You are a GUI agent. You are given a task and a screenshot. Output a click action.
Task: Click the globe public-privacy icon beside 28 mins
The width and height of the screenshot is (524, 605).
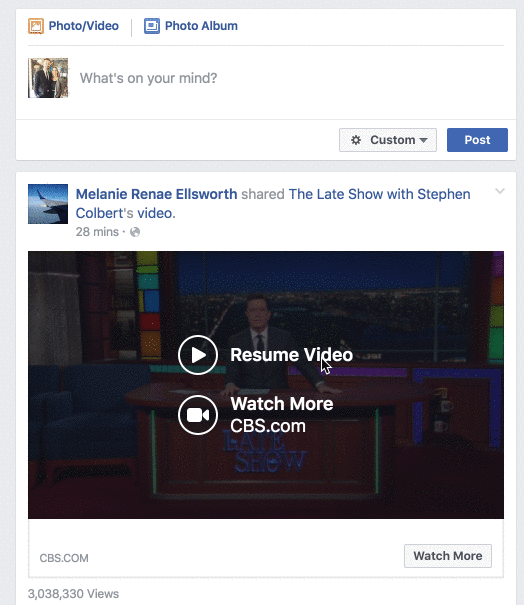(135, 232)
